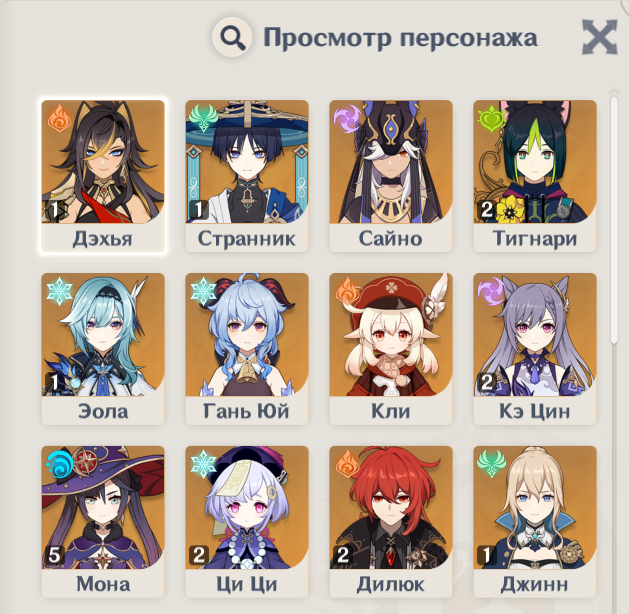The image size is (629, 614).
Task: Open the Гань Юй character card
Action: point(247,349)
